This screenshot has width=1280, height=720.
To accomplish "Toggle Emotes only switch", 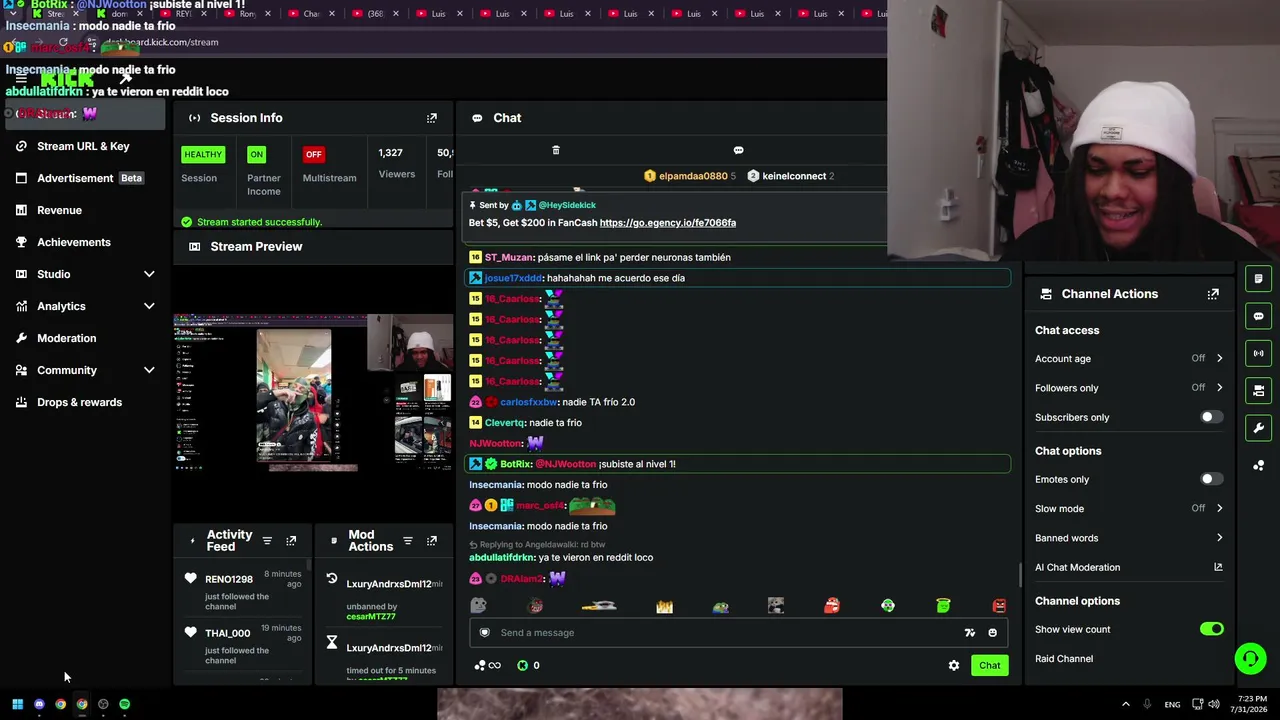I will [1211, 479].
